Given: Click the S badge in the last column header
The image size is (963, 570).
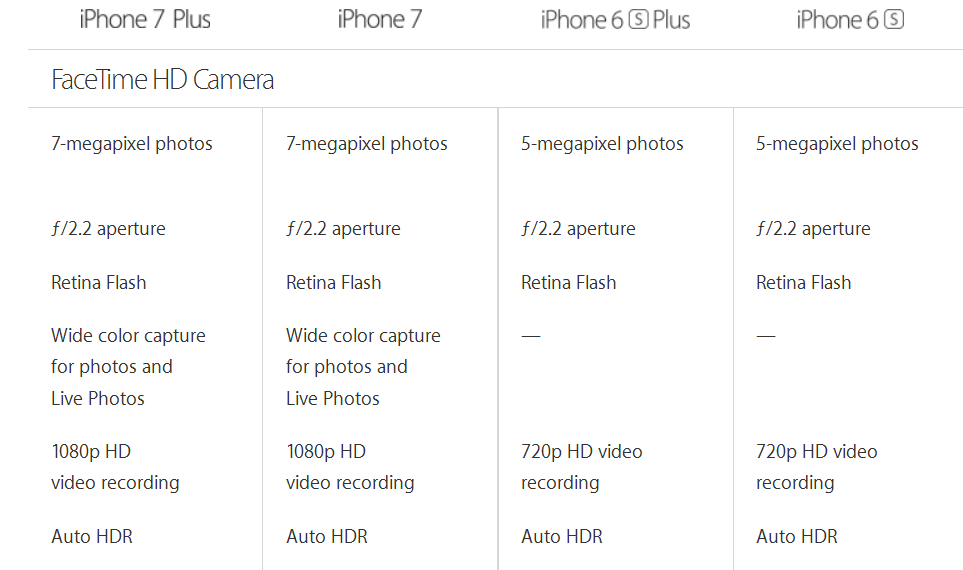Looking at the screenshot, I should coord(894,20).
